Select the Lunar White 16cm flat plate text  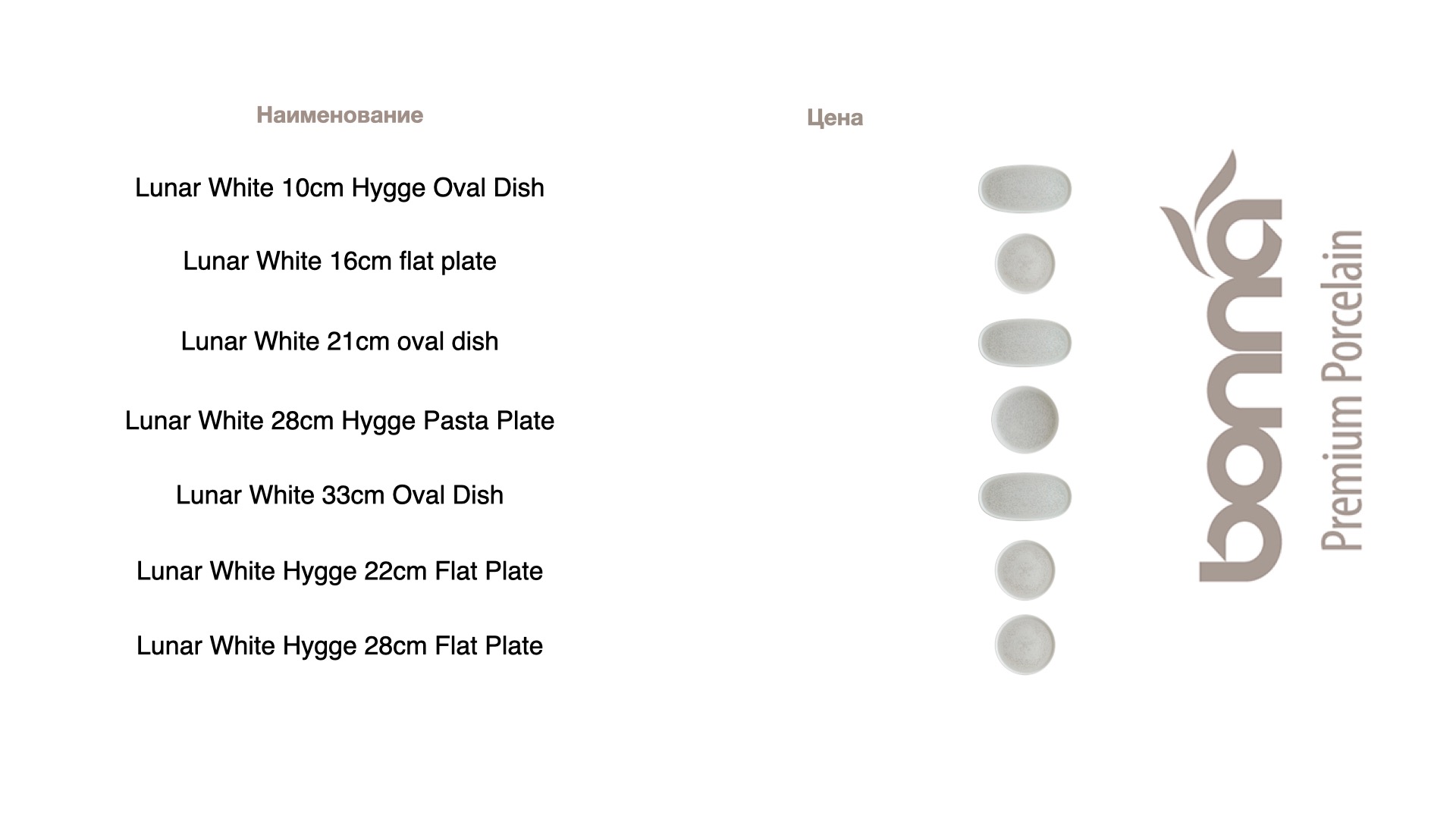[x=340, y=261]
